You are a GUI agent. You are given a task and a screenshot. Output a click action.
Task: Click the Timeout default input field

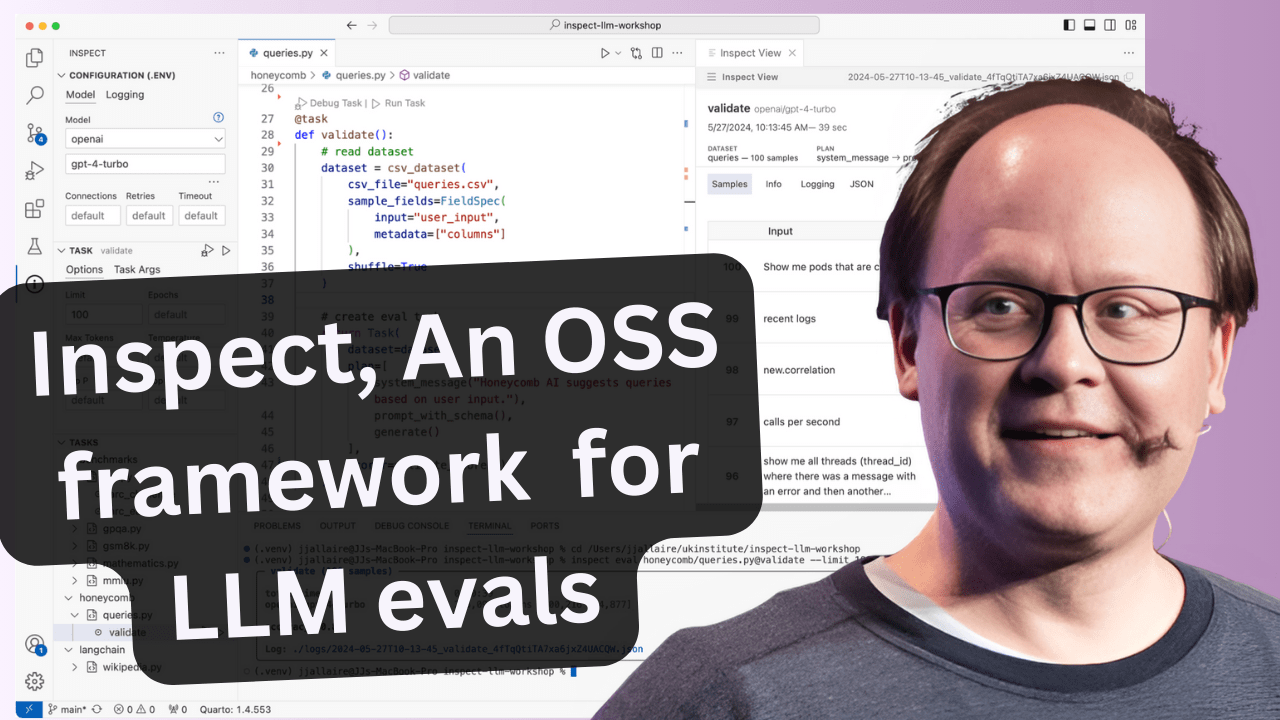[200, 215]
